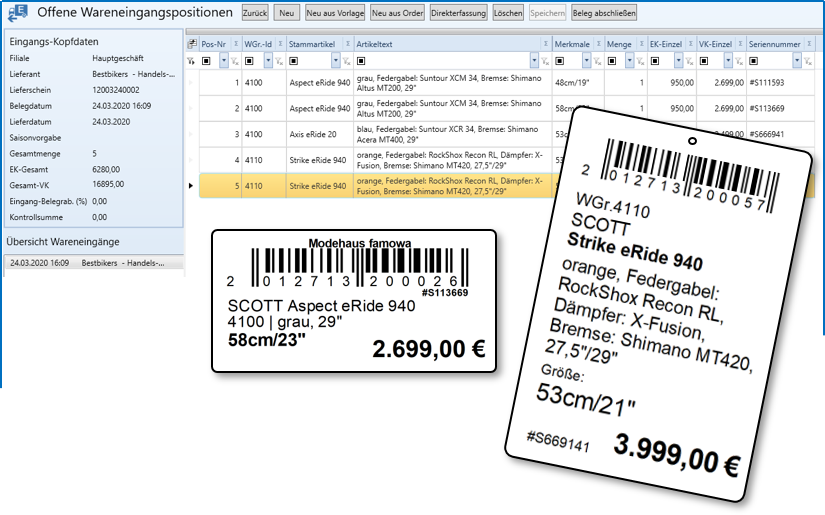Sort by the Artikeltext column header
The width and height of the screenshot is (825, 515).
point(375,44)
